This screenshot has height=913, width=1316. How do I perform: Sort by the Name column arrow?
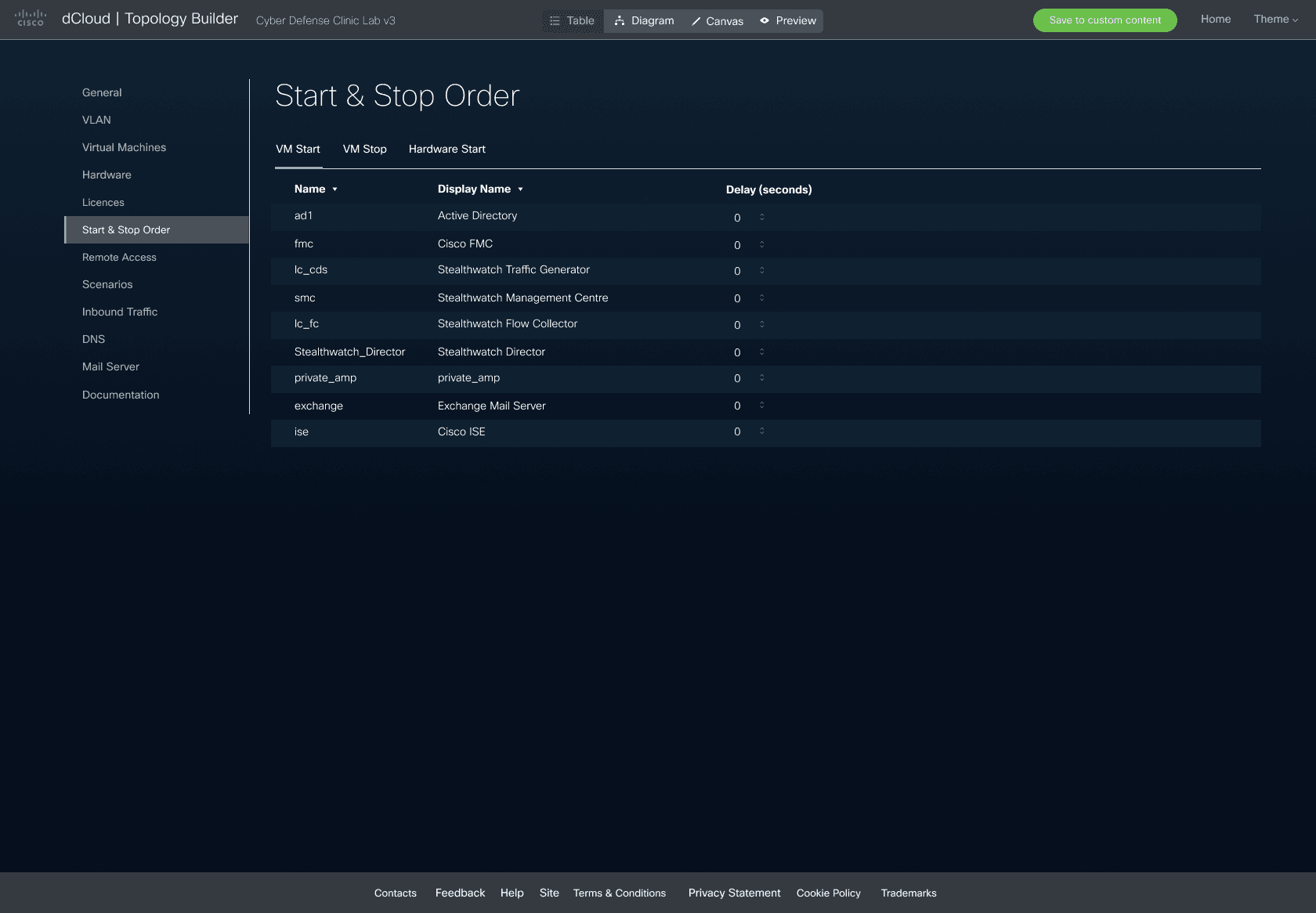click(334, 189)
